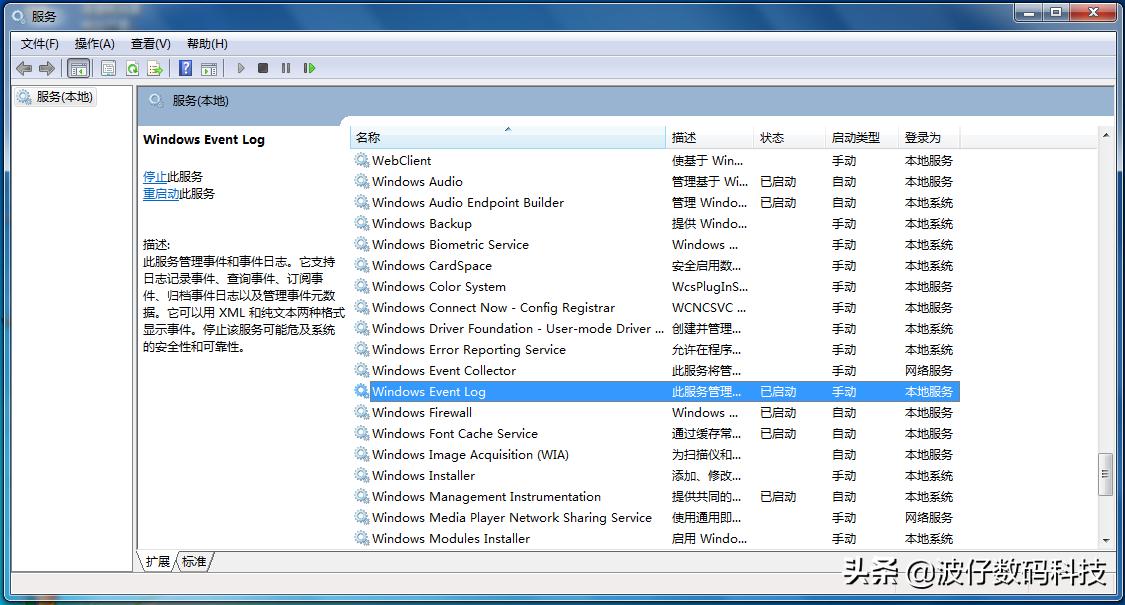Click the Refresh icon to reload services
Screen dimensions: 1125x605
(133, 68)
